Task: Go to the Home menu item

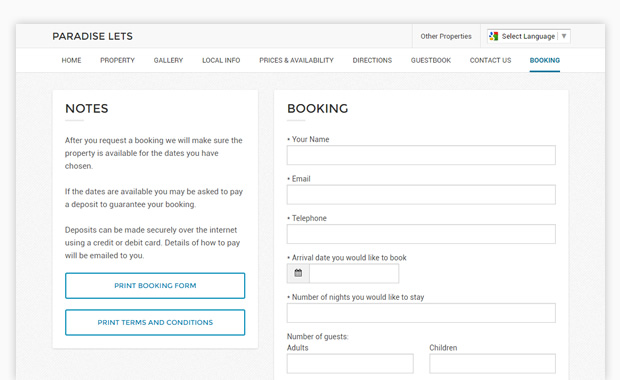Action: coord(71,60)
